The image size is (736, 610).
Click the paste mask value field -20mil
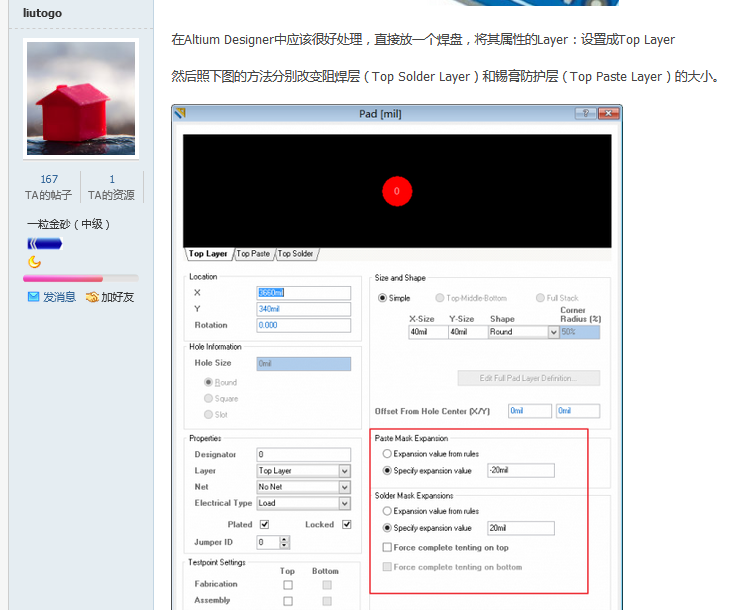point(521,470)
